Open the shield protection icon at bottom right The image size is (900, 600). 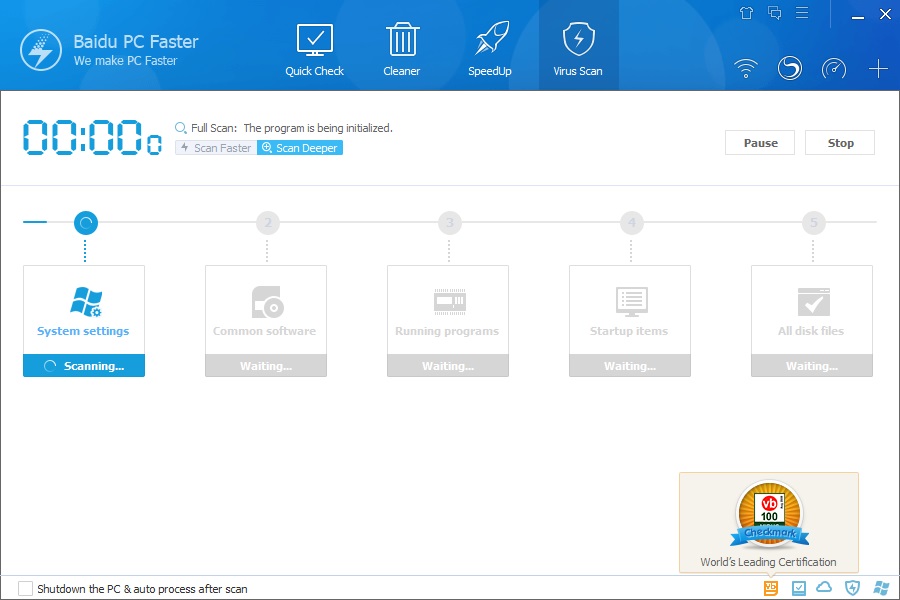point(851,587)
